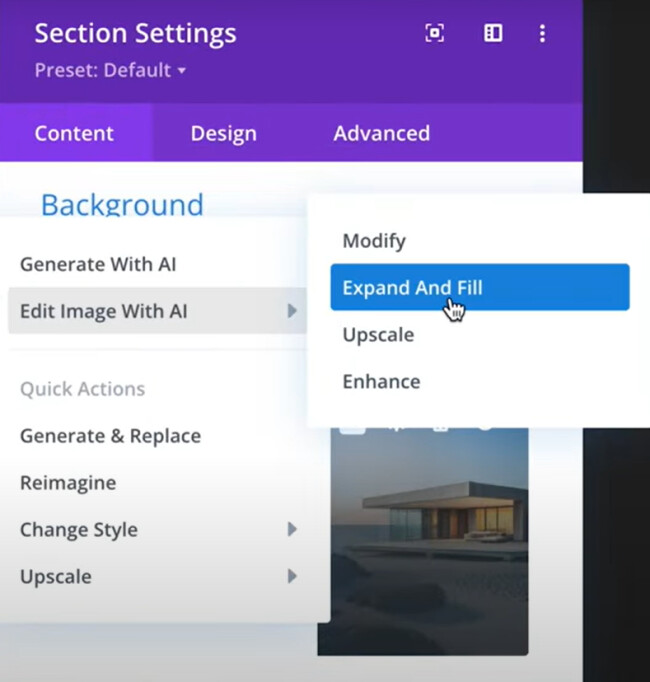Switch to the Design tab

click(x=223, y=133)
